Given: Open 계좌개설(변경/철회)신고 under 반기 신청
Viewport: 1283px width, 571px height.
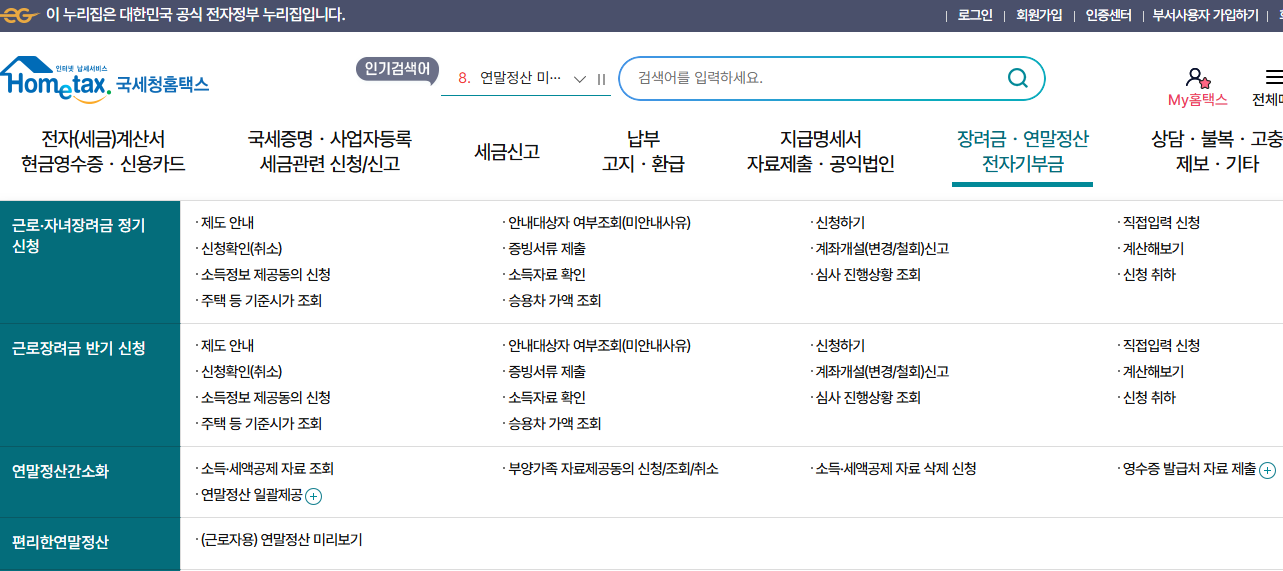Looking at the screenshot, I should click(x=882, y=372).
